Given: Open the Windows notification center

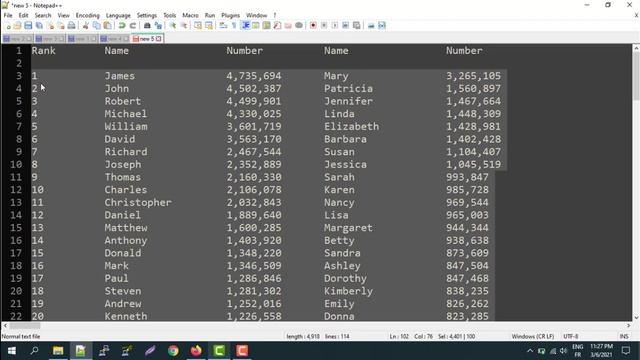Looking at the screenshot, I should coord(626,351).
